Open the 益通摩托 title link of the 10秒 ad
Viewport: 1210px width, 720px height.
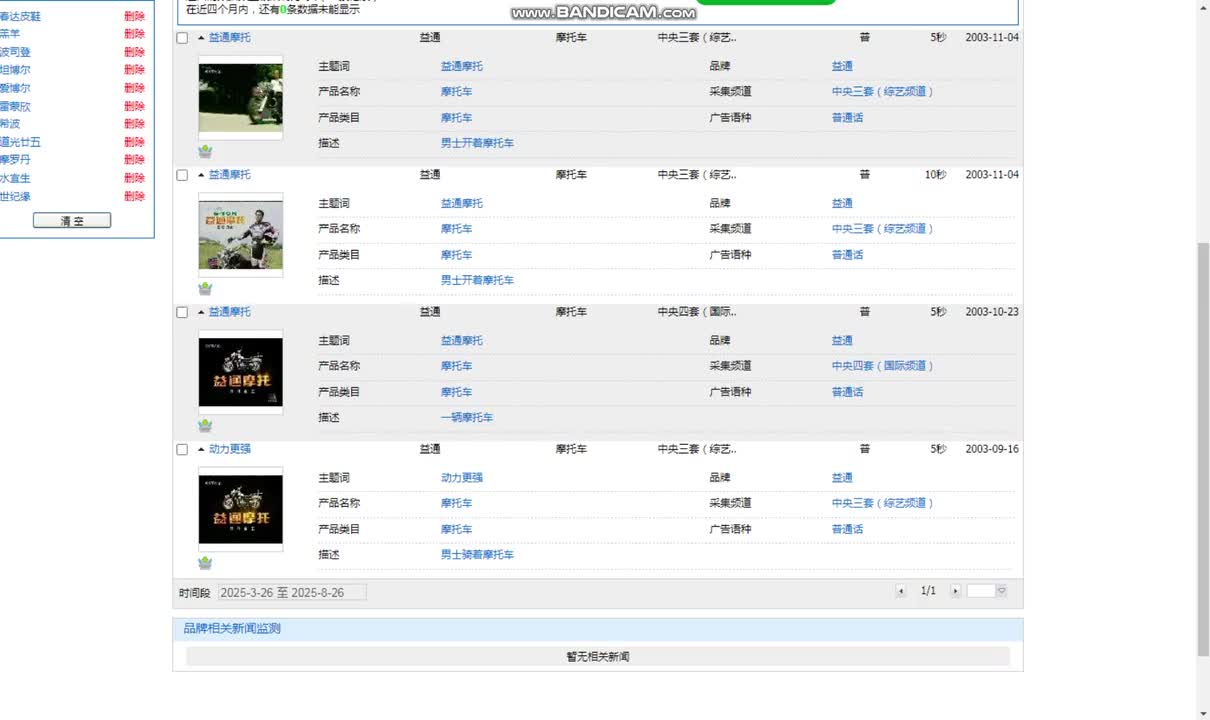point(230,175)
